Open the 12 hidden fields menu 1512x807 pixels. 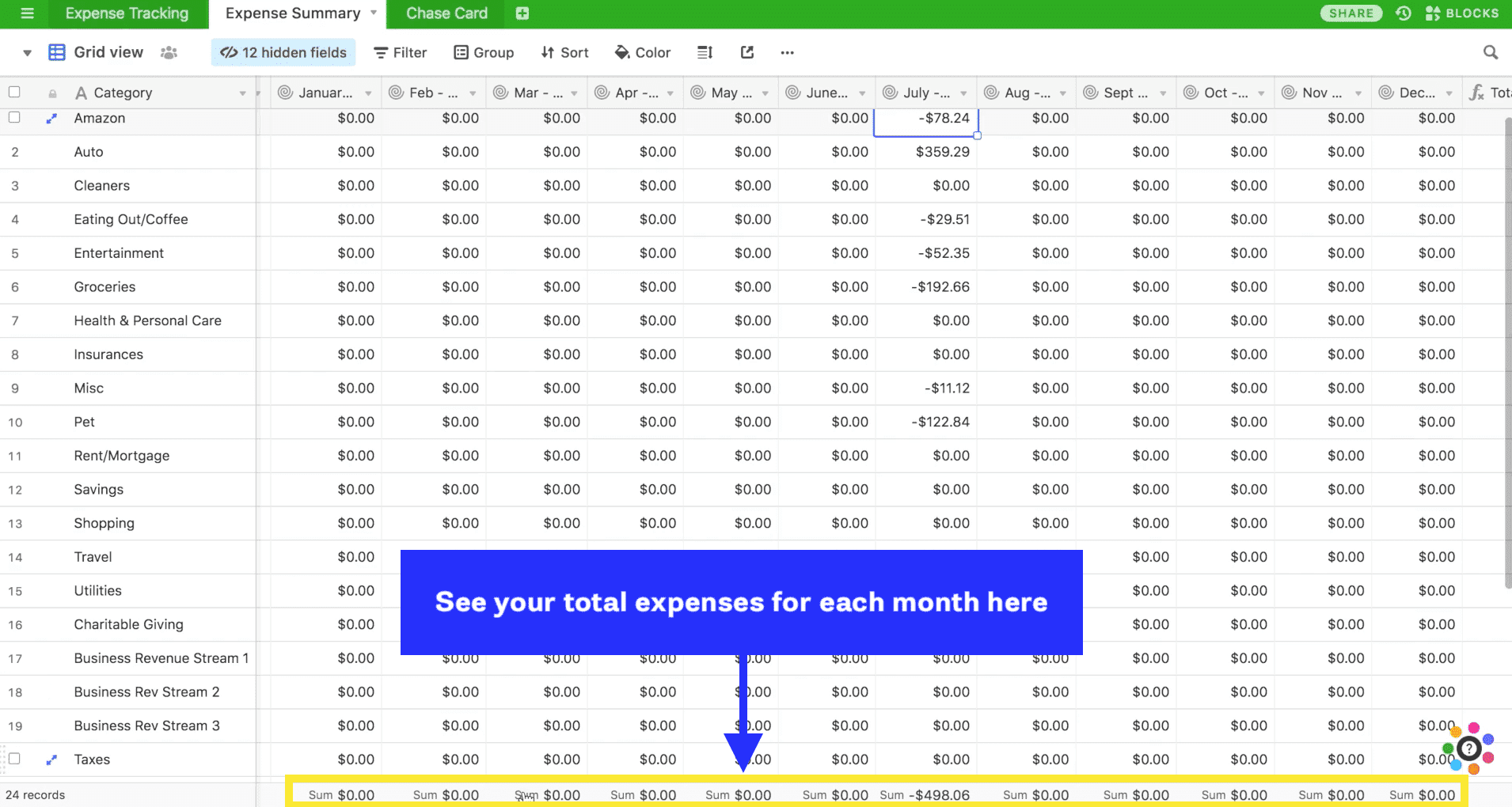tap(283, 52)
